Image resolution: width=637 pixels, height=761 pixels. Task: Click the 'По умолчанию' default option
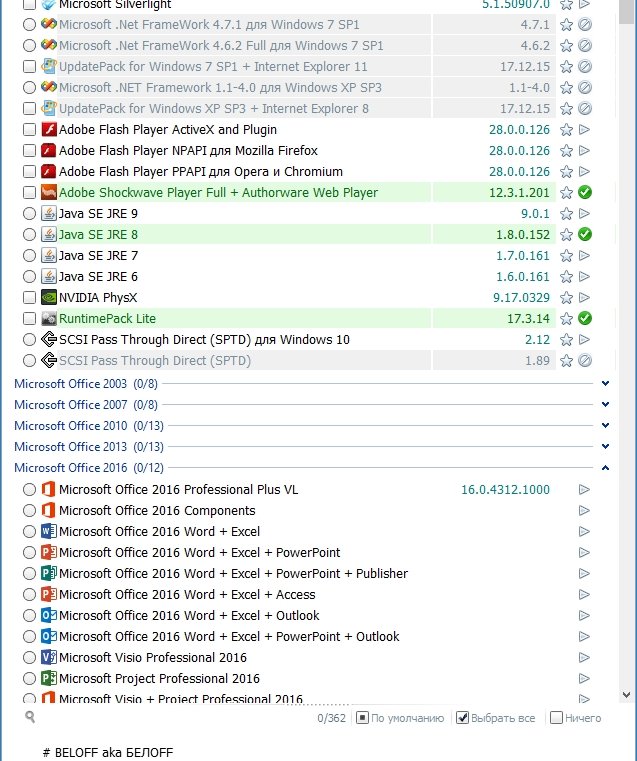tap(400, 718)
